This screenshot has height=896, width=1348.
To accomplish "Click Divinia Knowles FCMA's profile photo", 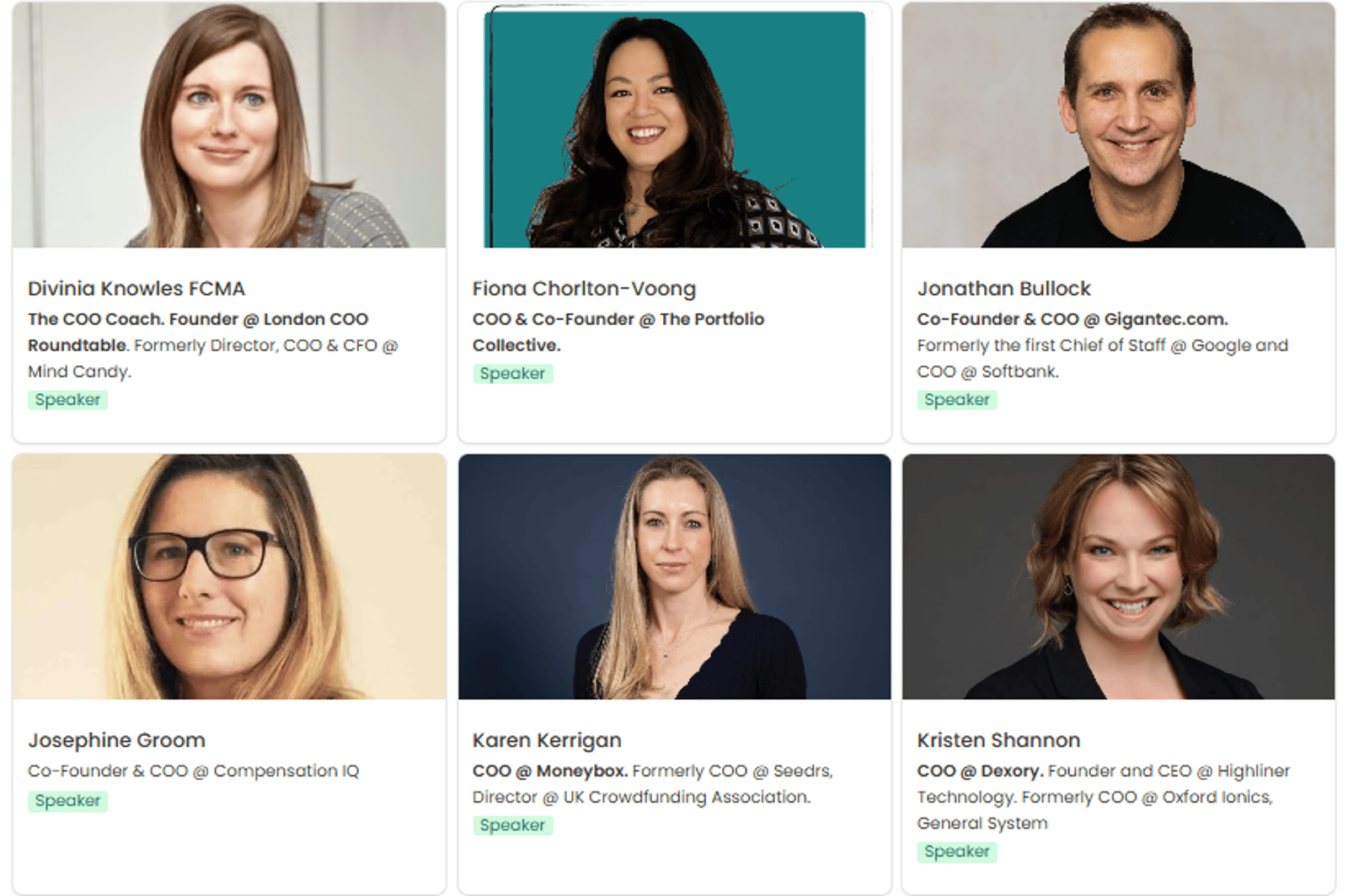I will pyautogui.click(x=229, y=125).
